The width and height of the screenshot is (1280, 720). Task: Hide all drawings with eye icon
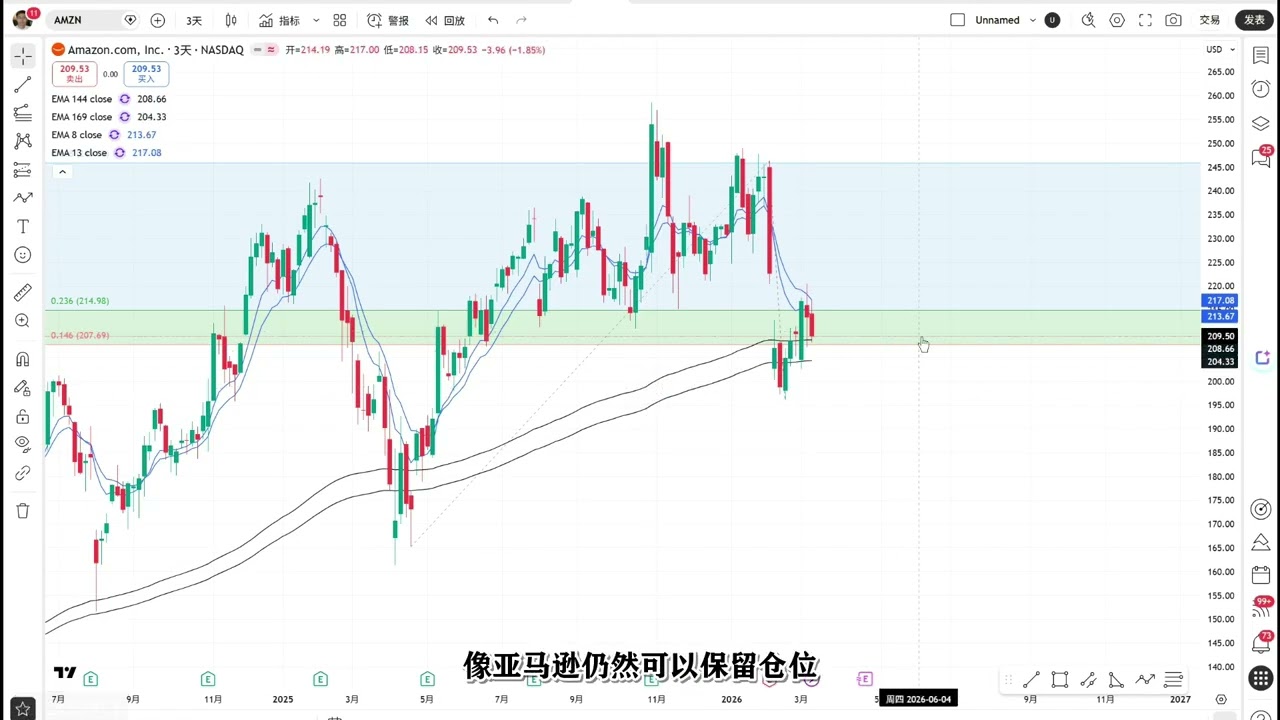pyautogui.click(x=22, y=444)
